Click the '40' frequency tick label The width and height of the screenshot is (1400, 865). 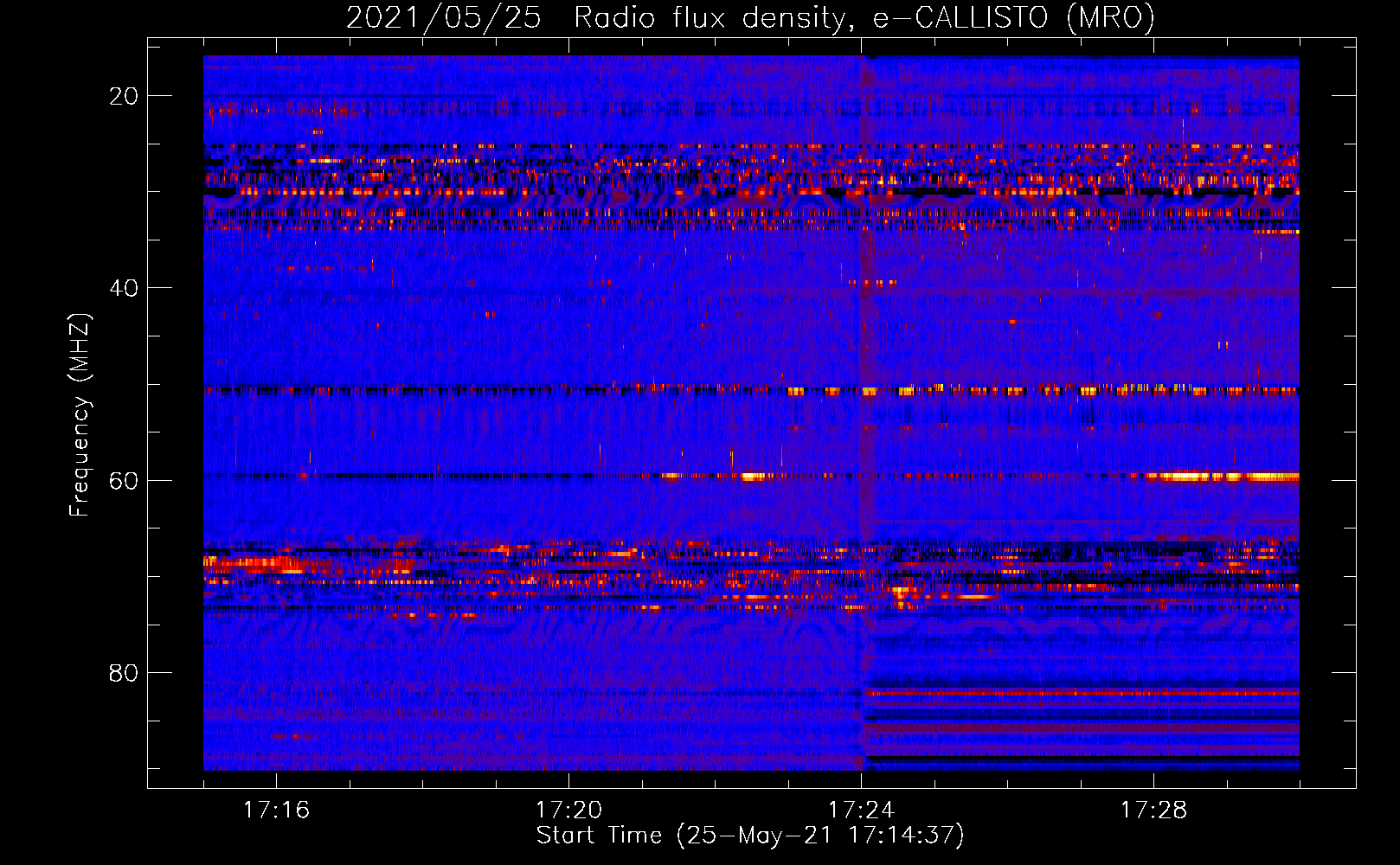click(x=124, y=288)
